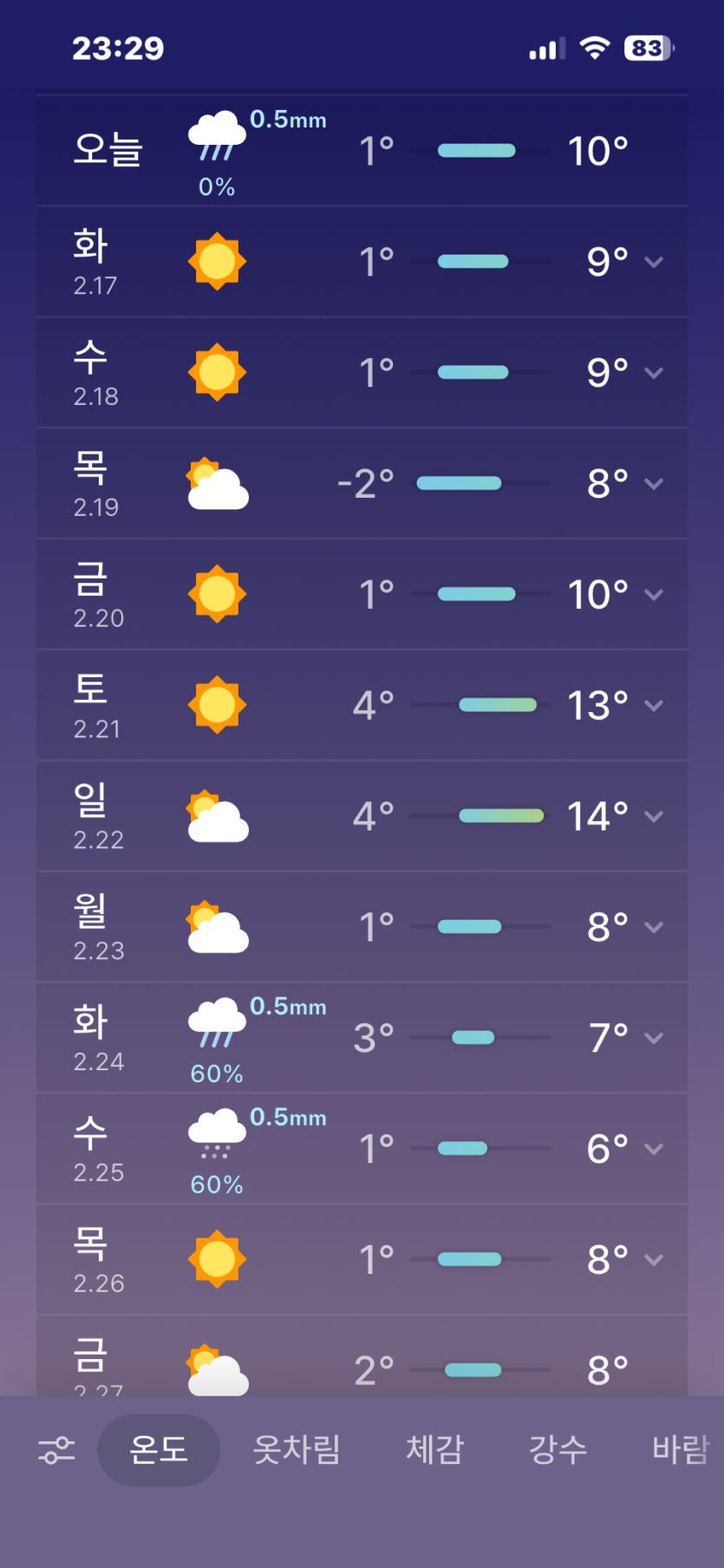
Task: Expand the 화 2.17 forecast details
Action: [654, 262]
